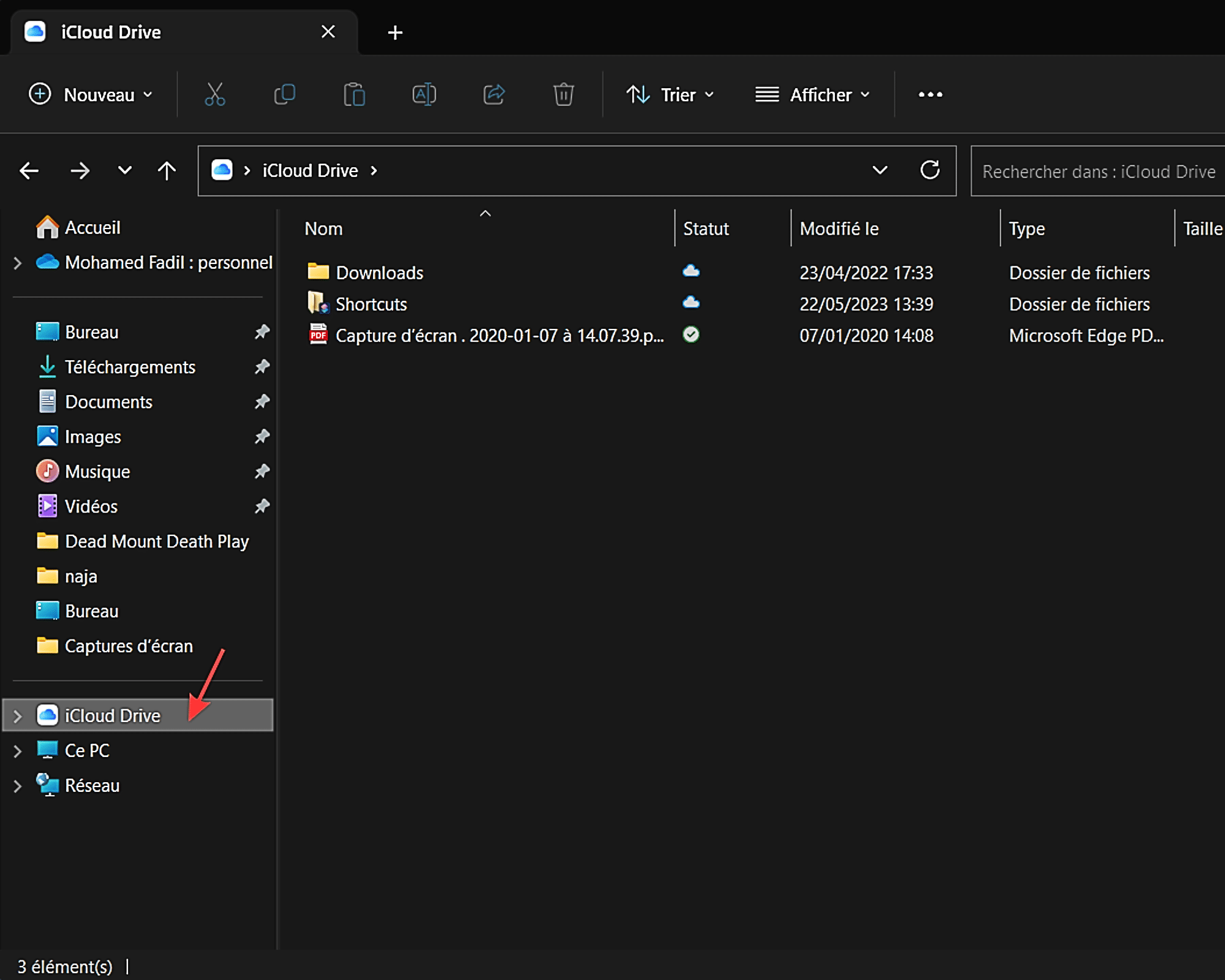
Task: Click chevron after iCloud Drive in path
Action: [x=374, y=171]
